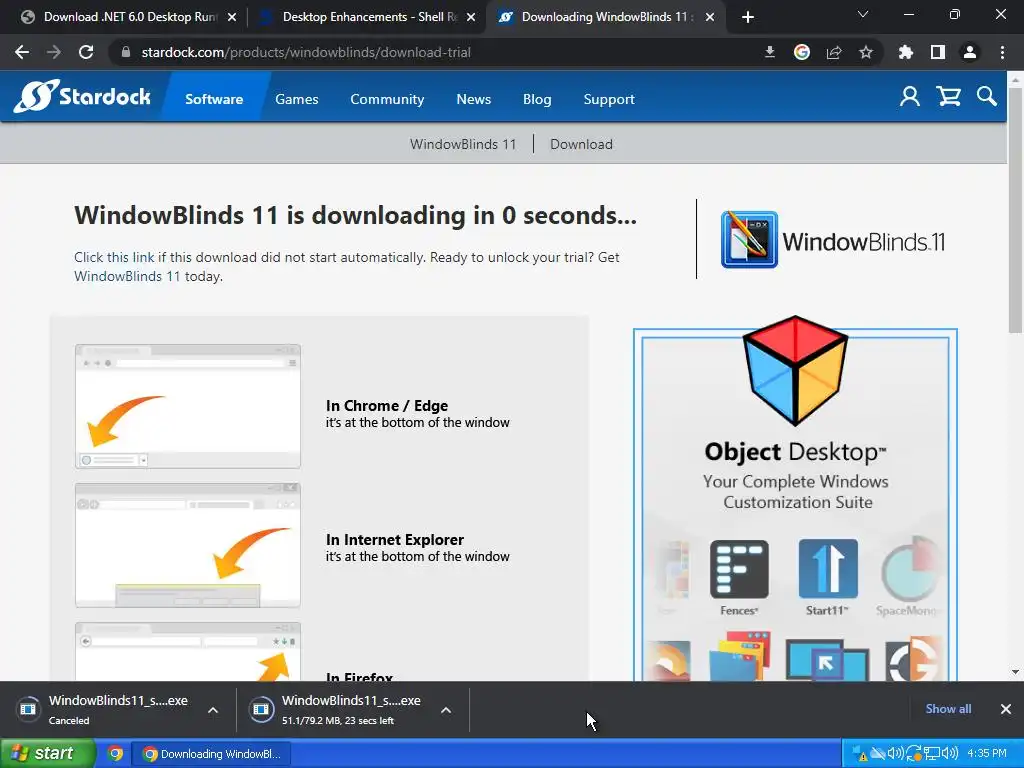Reload the Stardock page
Screen dimensions: 1024x768
click(x=86, y=52)
